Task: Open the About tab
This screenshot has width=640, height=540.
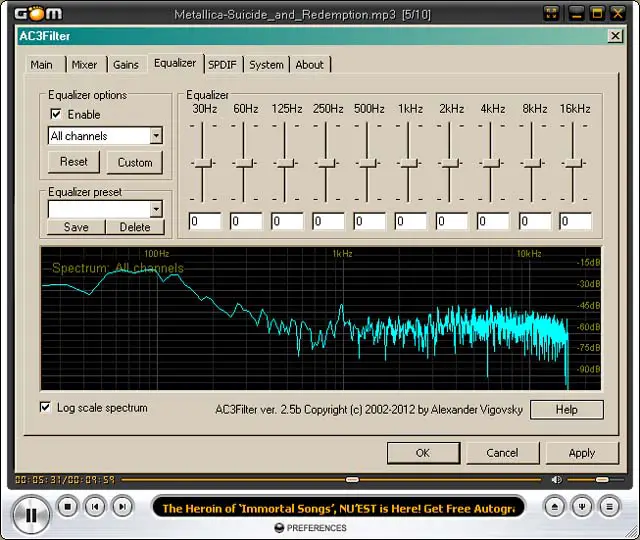Action: [x=309, y=65]
